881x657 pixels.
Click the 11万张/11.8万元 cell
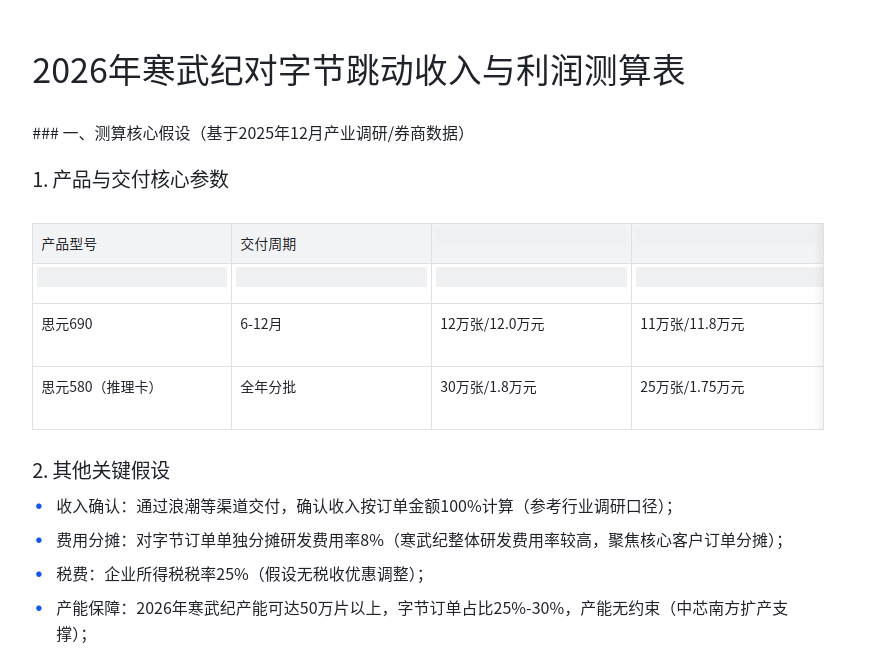point(692,324)
